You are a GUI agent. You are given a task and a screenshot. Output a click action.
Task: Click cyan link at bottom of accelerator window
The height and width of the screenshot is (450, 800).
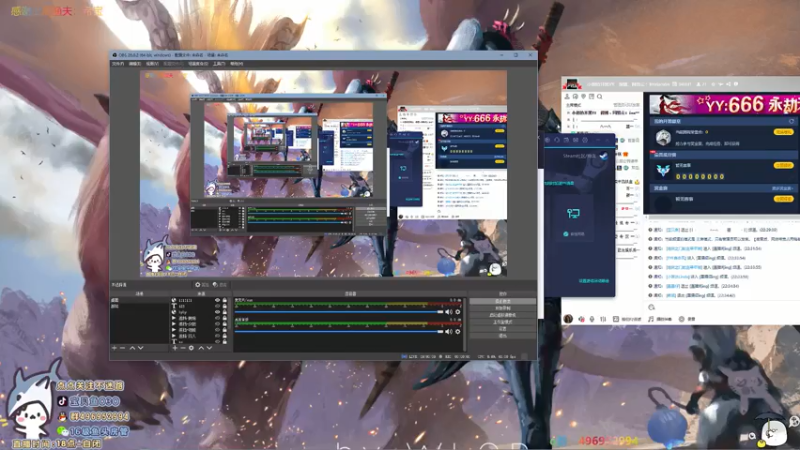pyautogui.click(x=593, y=281)
